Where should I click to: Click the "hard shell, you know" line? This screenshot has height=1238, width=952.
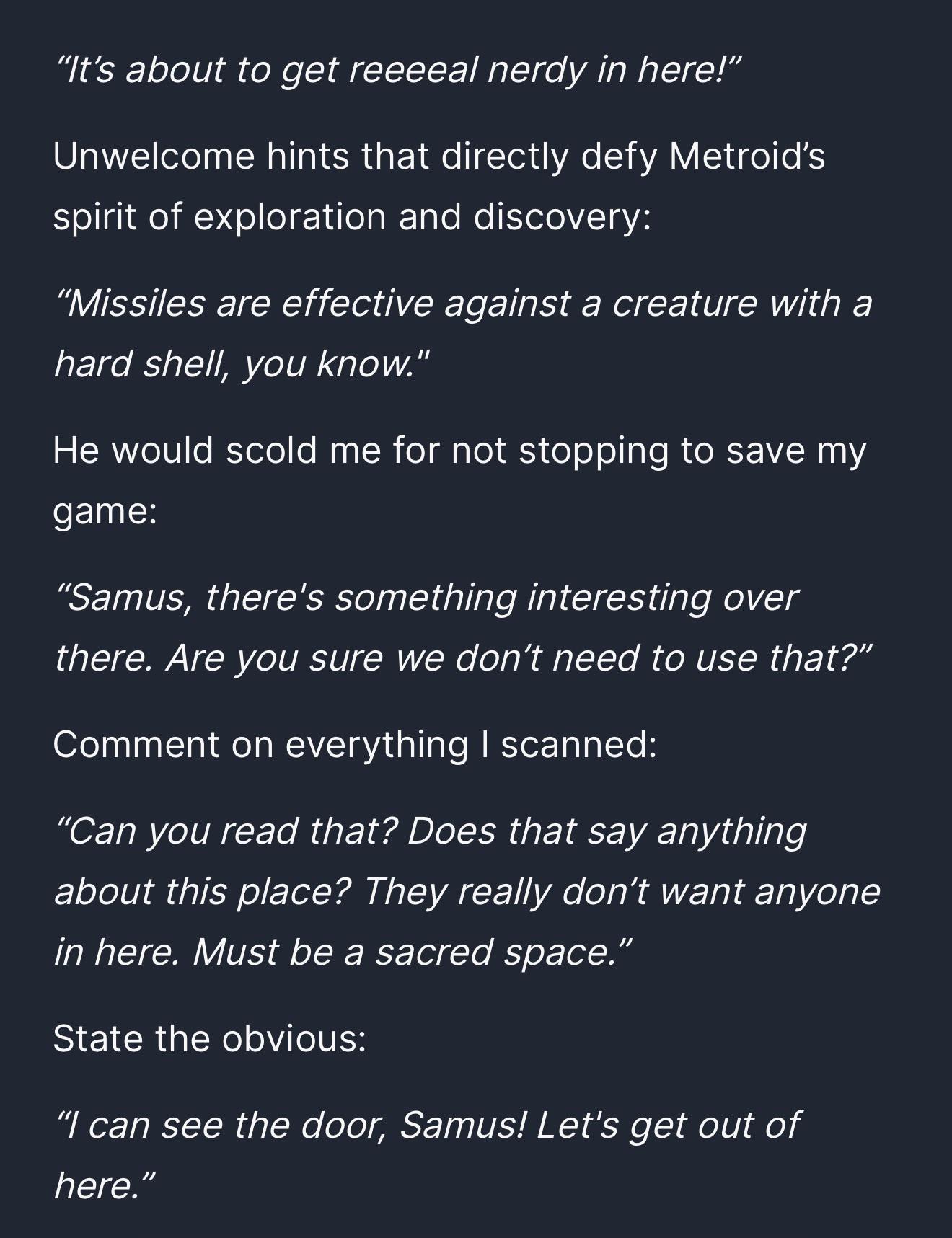coord(242,363)
